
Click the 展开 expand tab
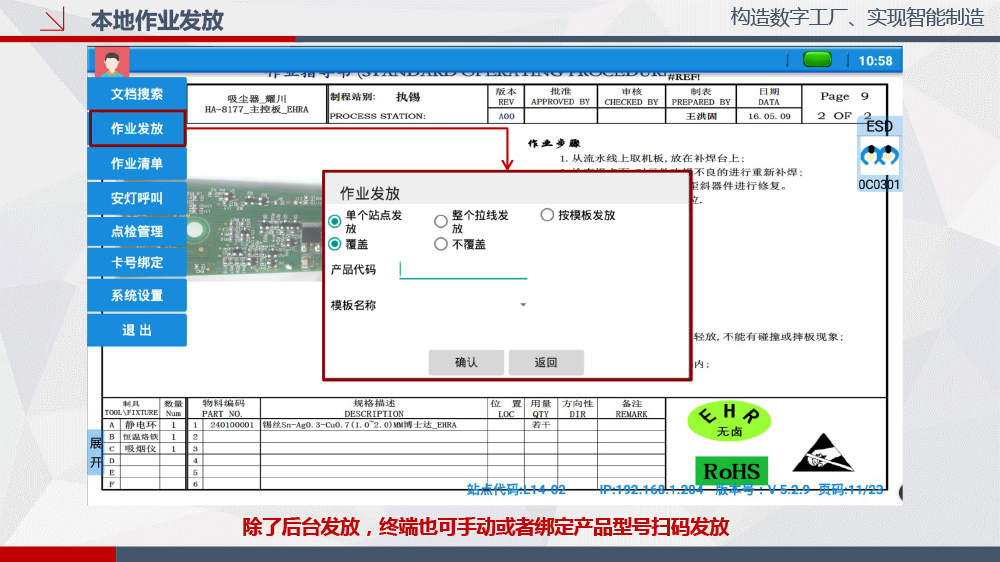coord(95,453)
